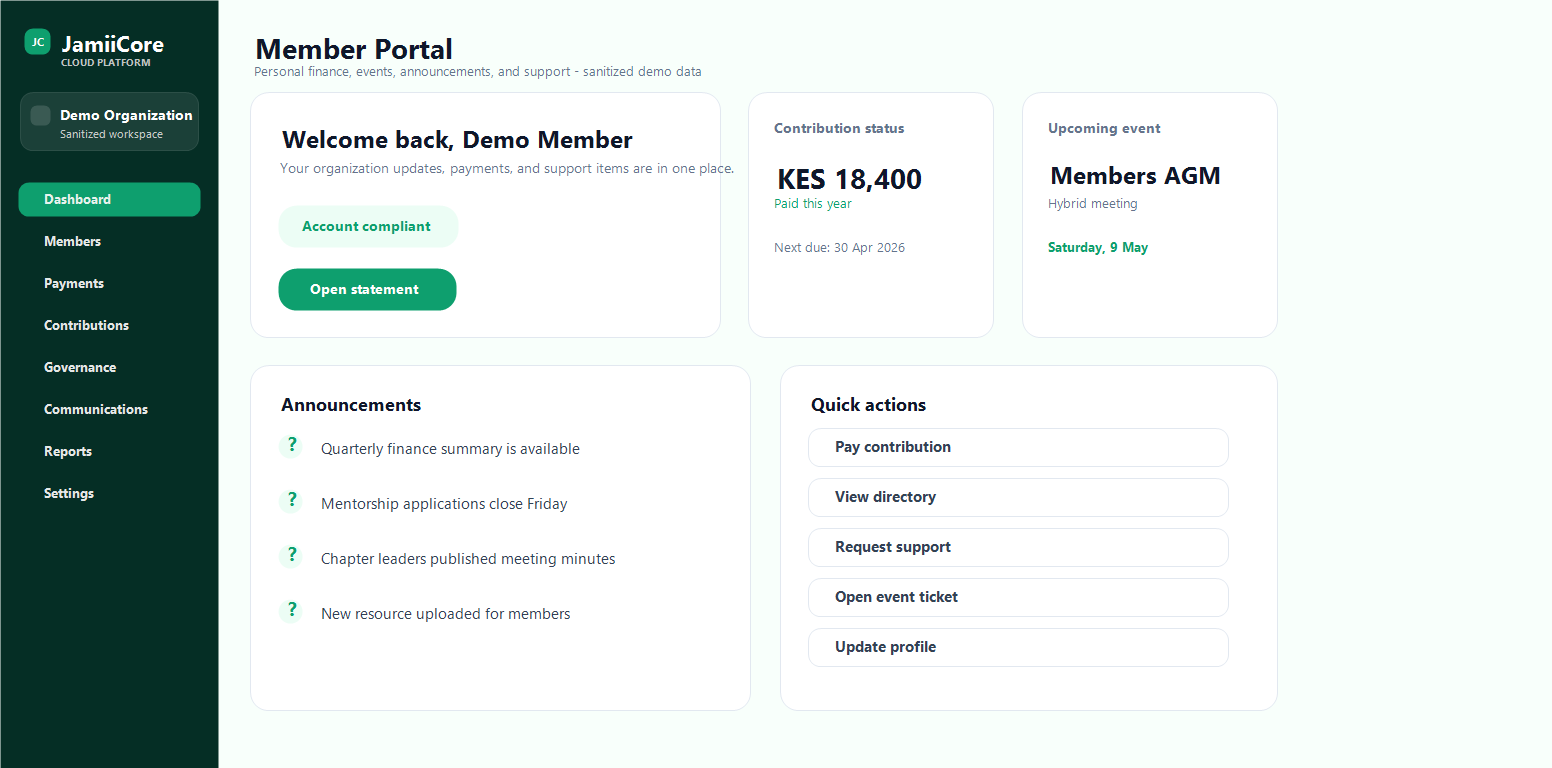Viewport: 1552px width, 768px height.
Task: Select the Account compliant badge
Action: 368,226
